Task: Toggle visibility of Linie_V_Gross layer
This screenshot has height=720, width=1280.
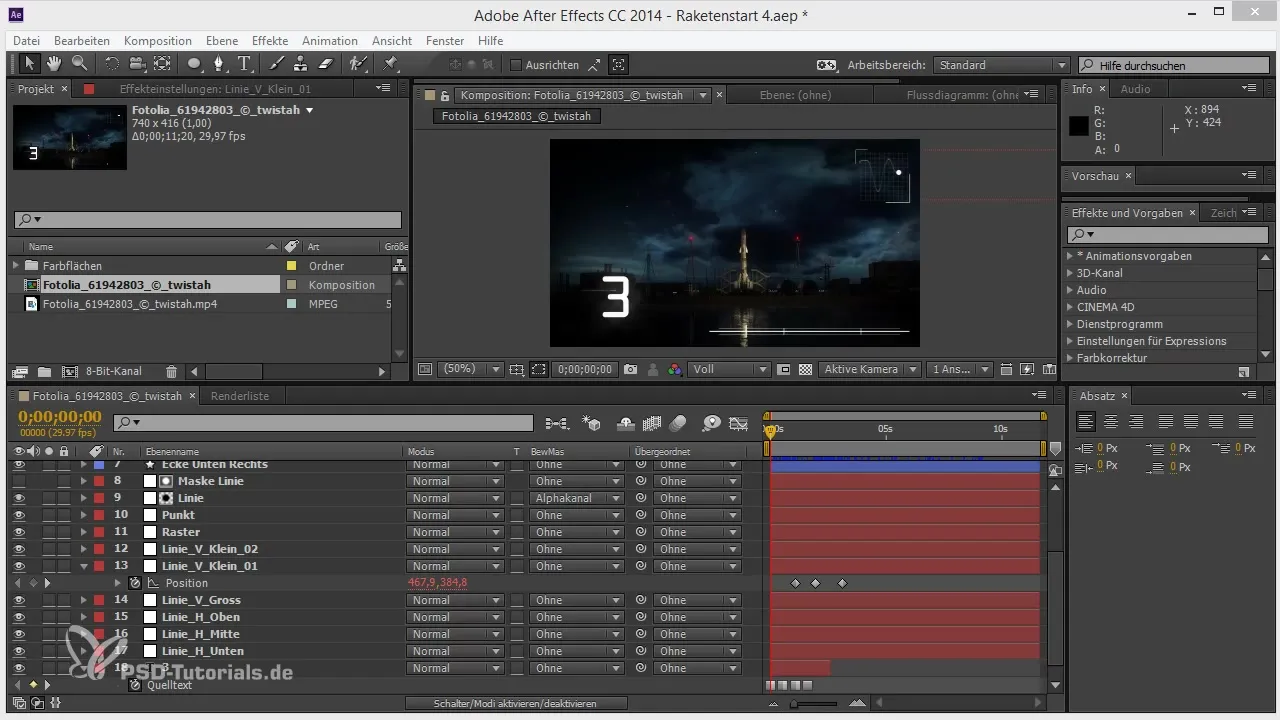Action: (19, 600)
